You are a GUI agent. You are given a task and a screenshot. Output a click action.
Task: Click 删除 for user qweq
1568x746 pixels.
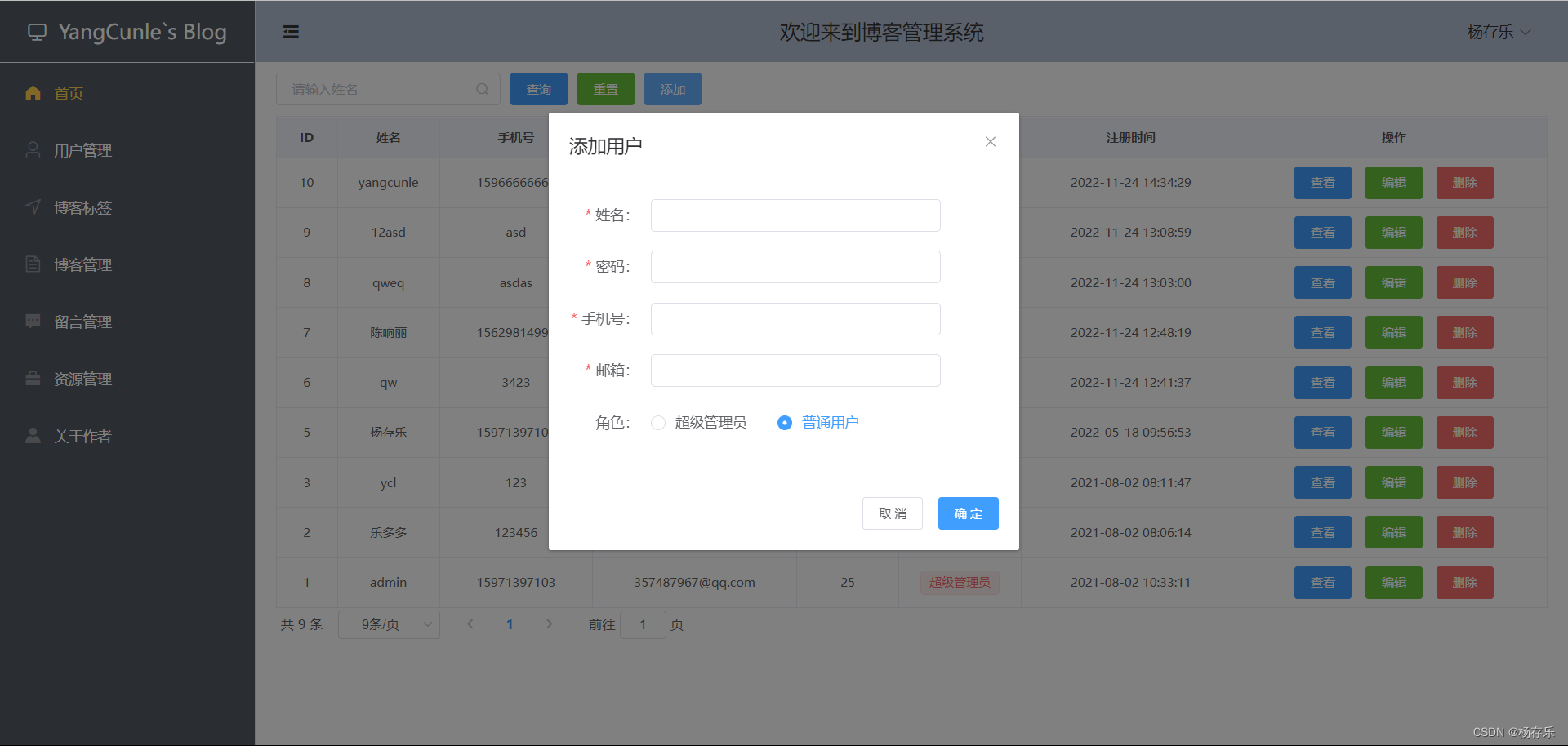pyautogui.click(x=1465, y=282)
